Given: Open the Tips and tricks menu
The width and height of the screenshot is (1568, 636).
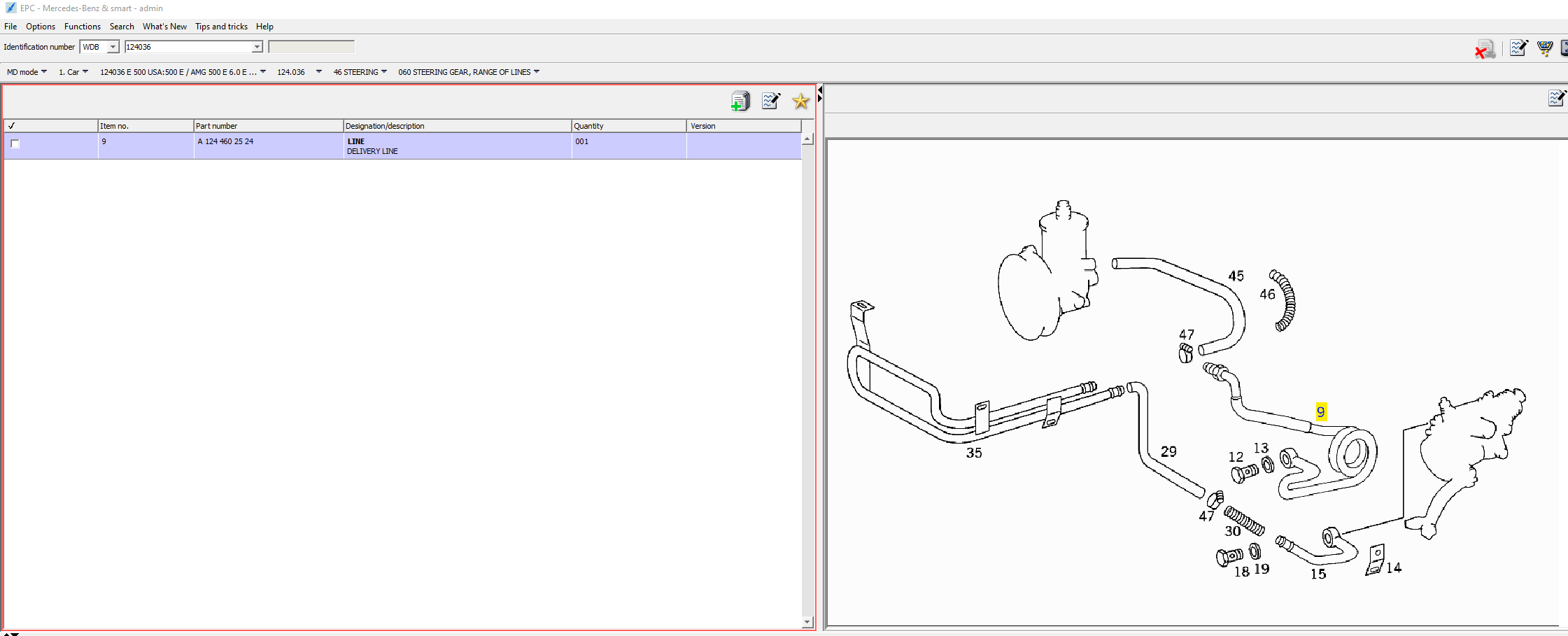Looking at the screenshot, I should click(221, 27).
